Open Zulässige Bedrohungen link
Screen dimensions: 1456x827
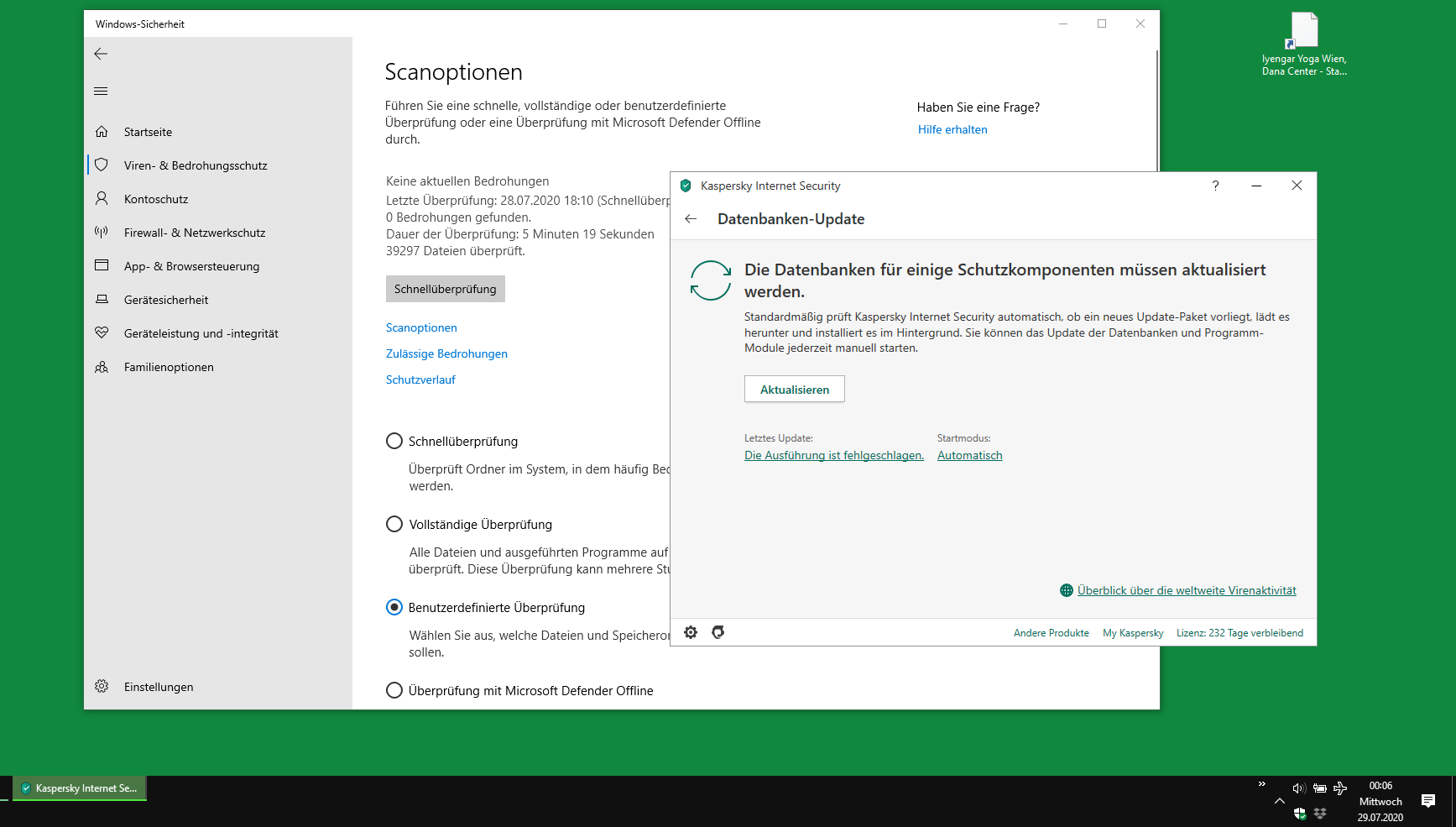446,353
